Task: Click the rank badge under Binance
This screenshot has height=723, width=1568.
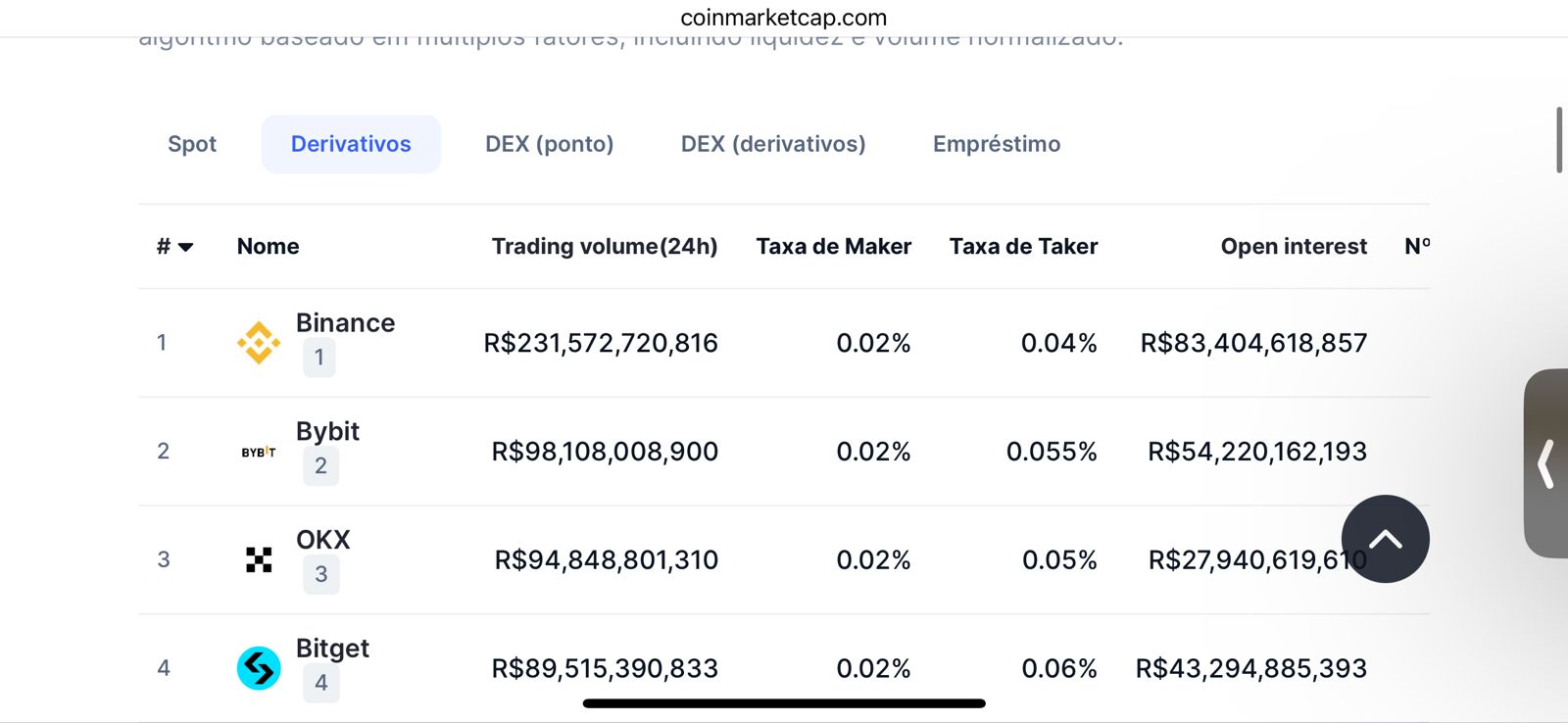Action: [x=319, y=358]
